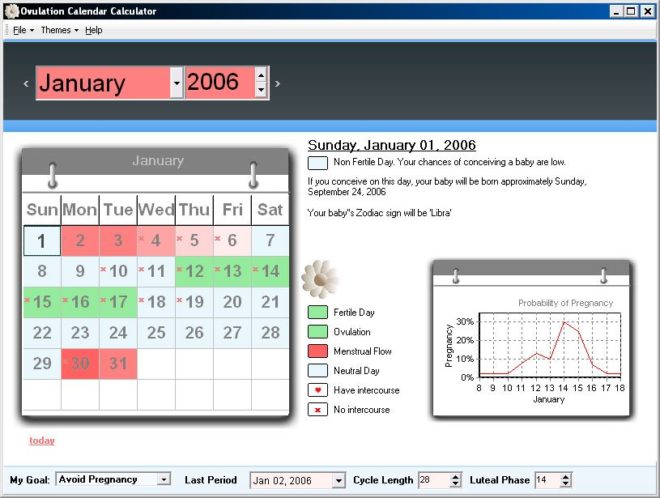Click the daisy flower icon
This screenshot has height=498, width=660.
[x=319, y=277]
